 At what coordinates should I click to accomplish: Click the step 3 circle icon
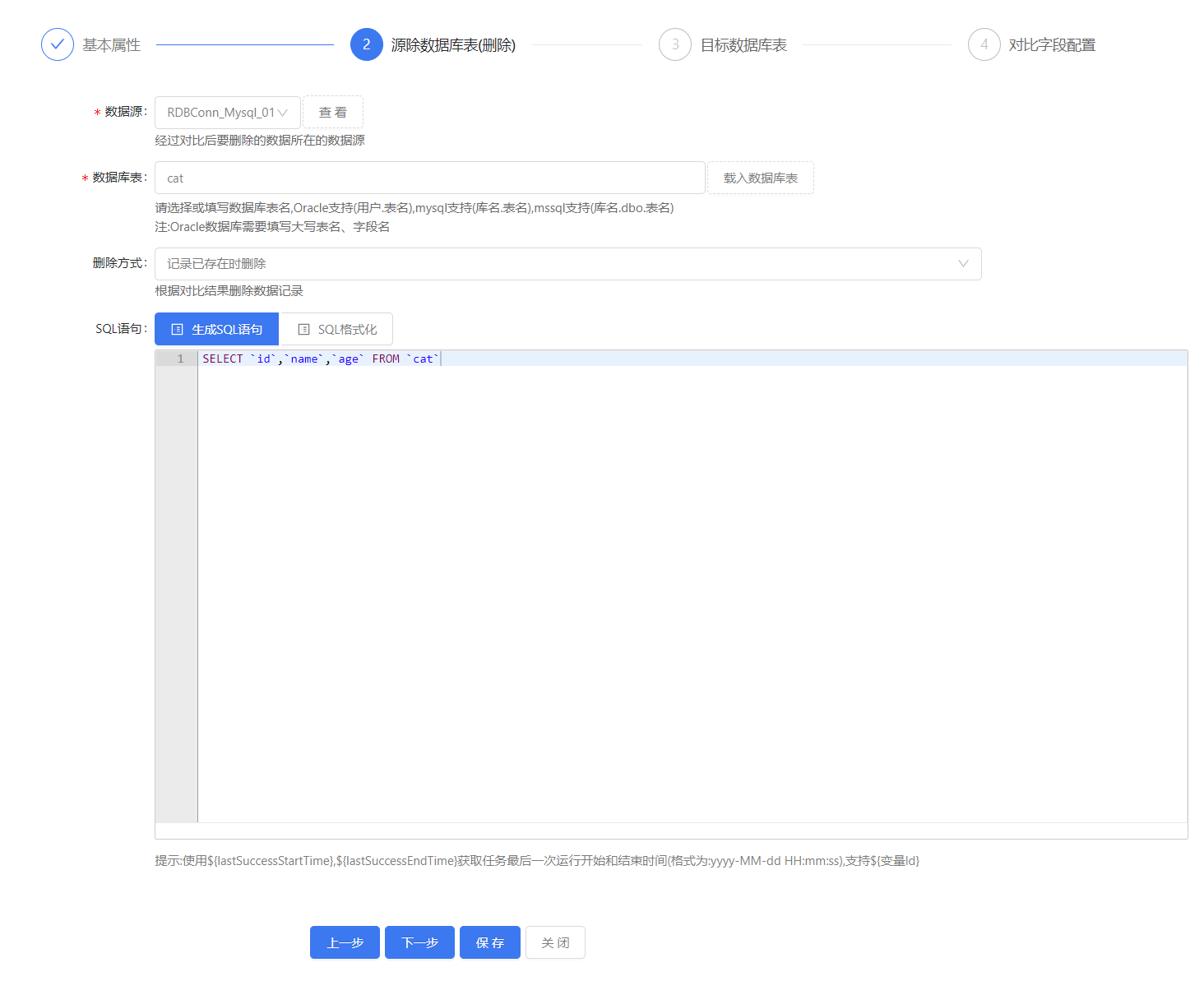point(674,44)
